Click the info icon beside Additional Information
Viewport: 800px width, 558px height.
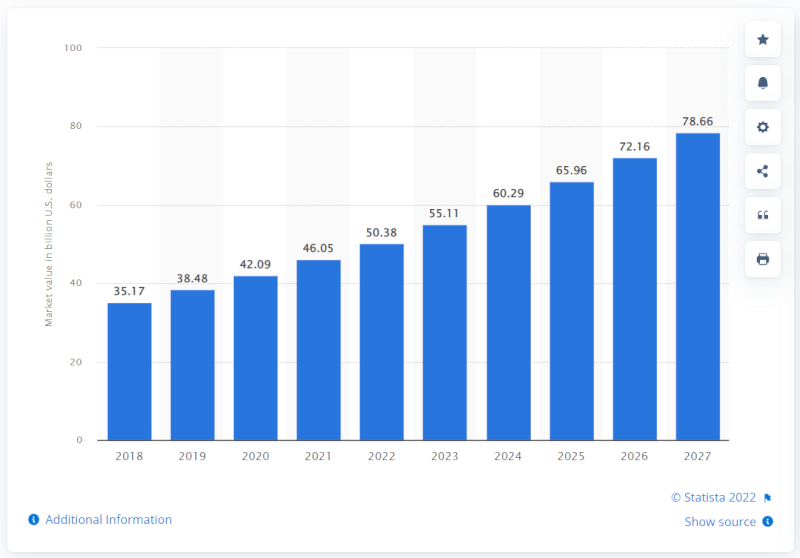(x=34, y=519)
